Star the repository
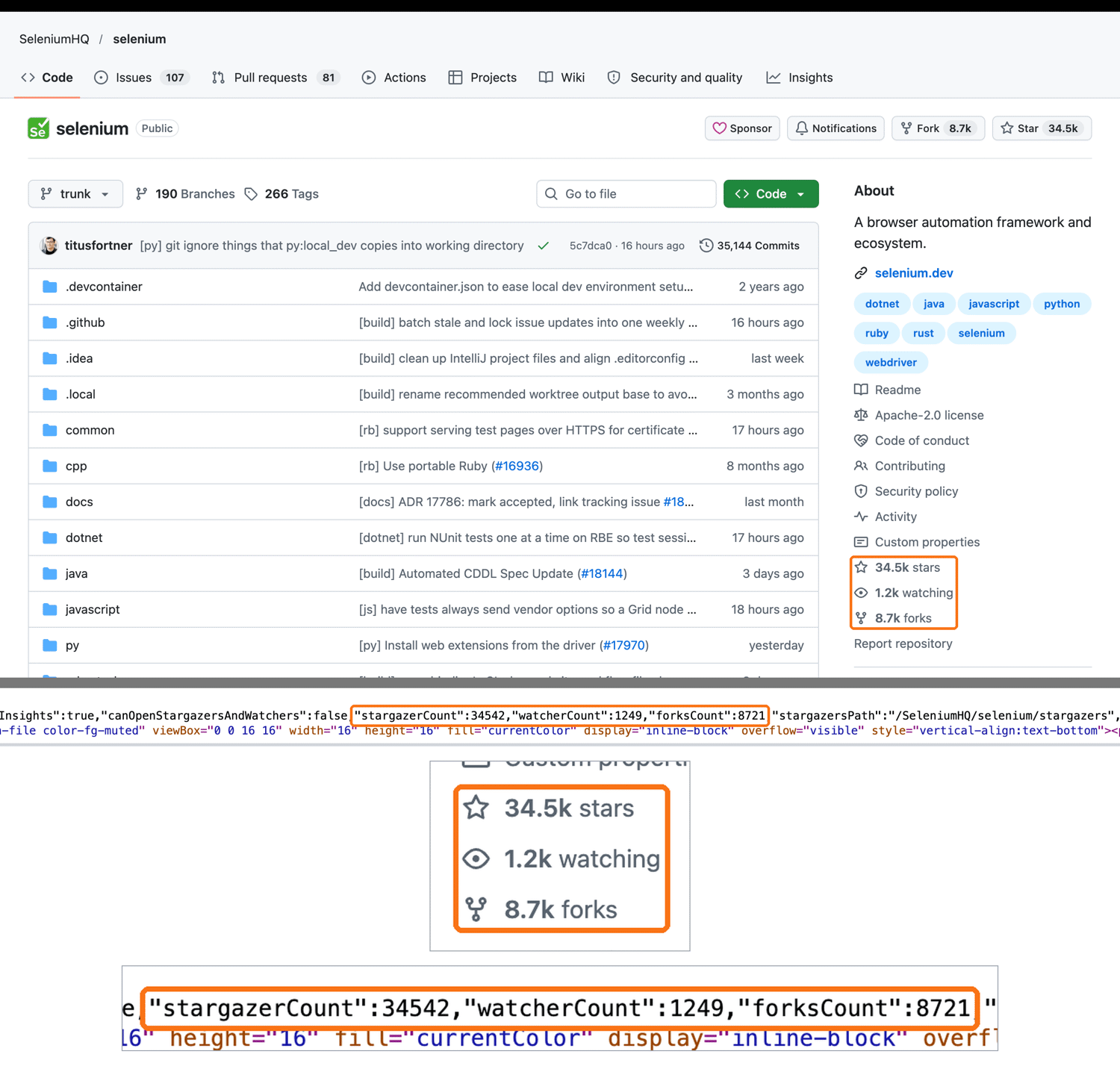 coord(1042,128)
